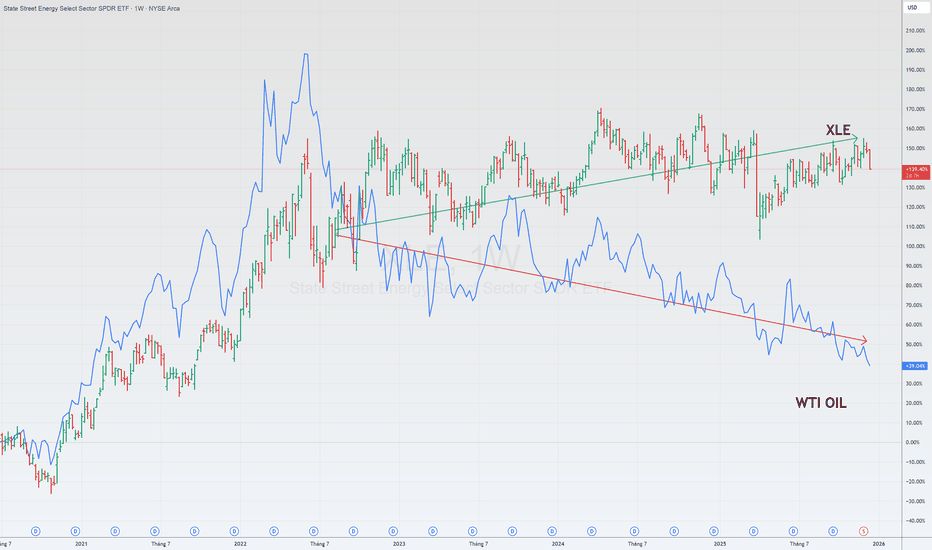Click the 0.00% level on the price scale
This screenshot has height=550, width=932.
click(x=911, y=442)
